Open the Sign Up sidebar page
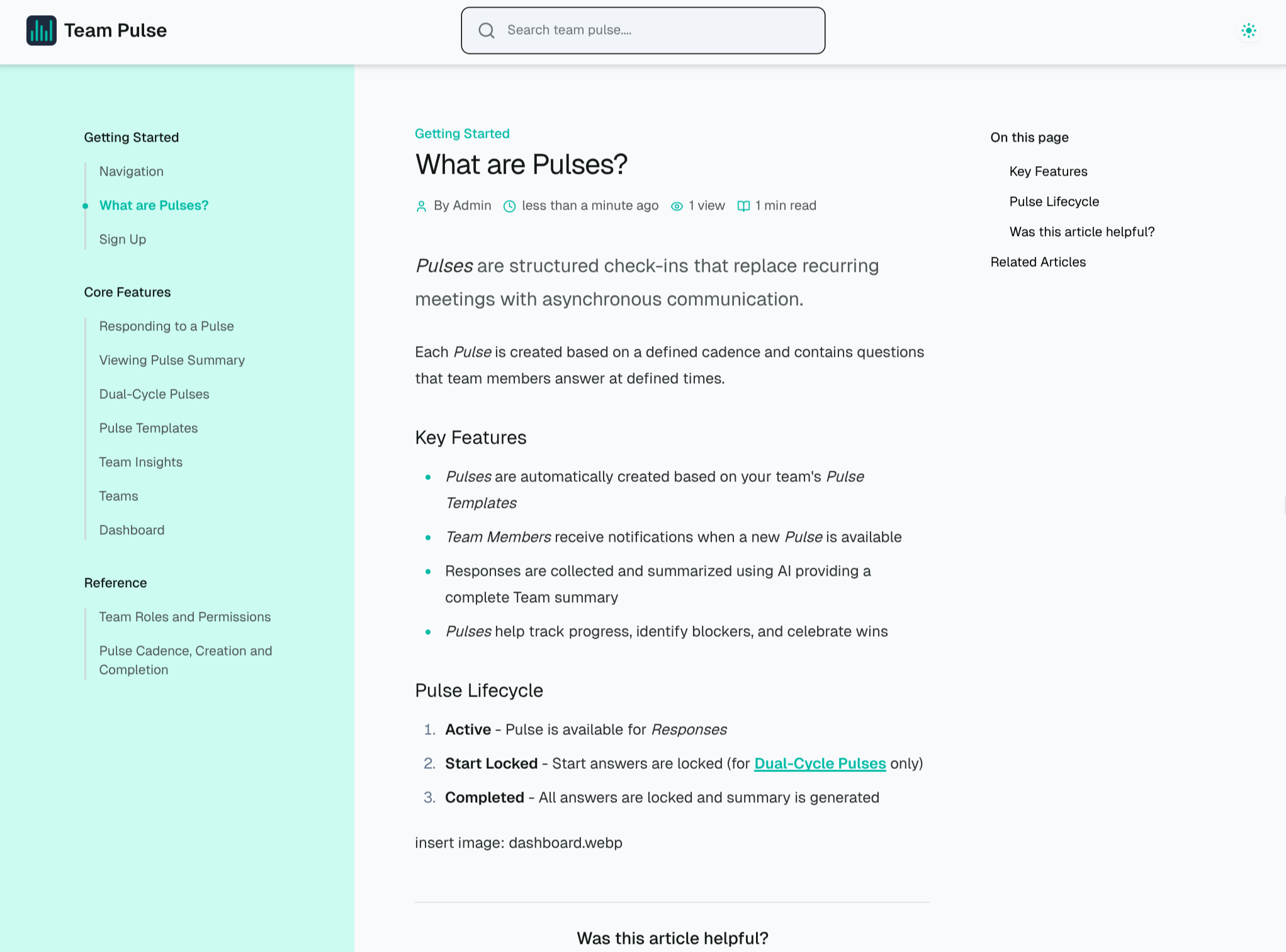The width and height of the screenshot is (1286, 952). coord(122,239)
